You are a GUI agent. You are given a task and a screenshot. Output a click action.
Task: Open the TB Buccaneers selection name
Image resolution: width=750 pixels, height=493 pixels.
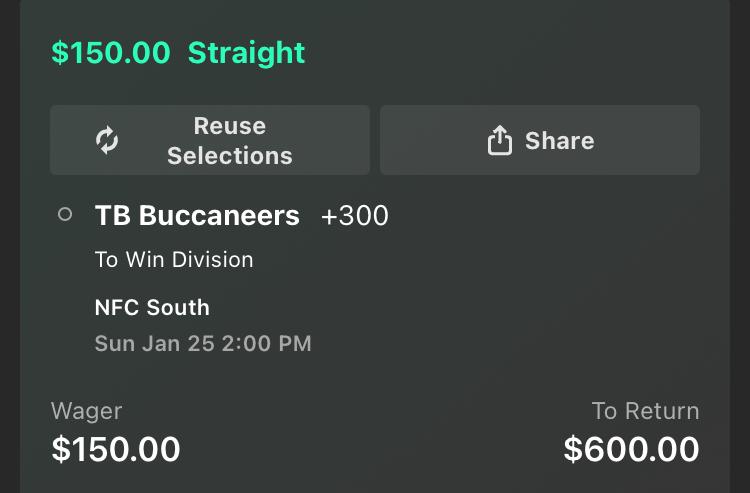(x=197, y=215)
